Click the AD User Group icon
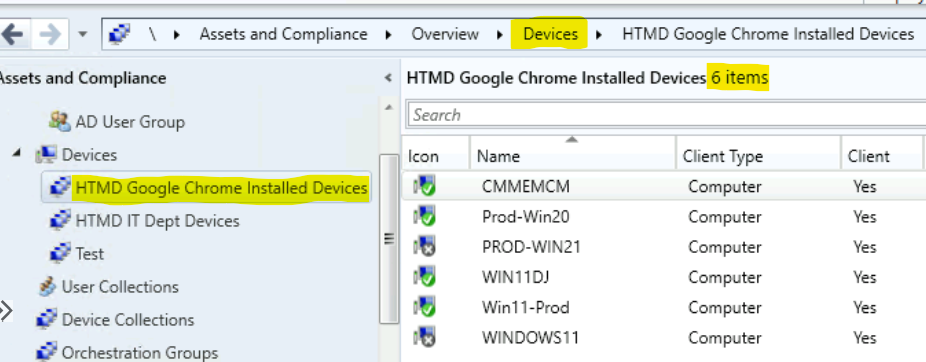 coord(60,122)
